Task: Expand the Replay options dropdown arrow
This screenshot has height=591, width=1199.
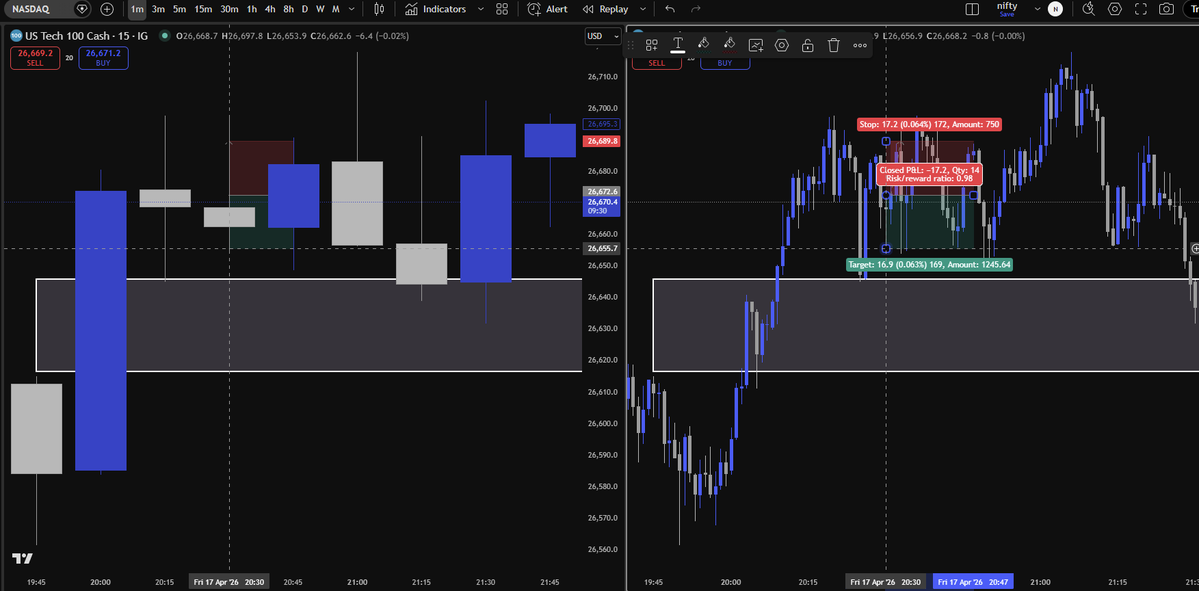Action: tap(642, 9)
